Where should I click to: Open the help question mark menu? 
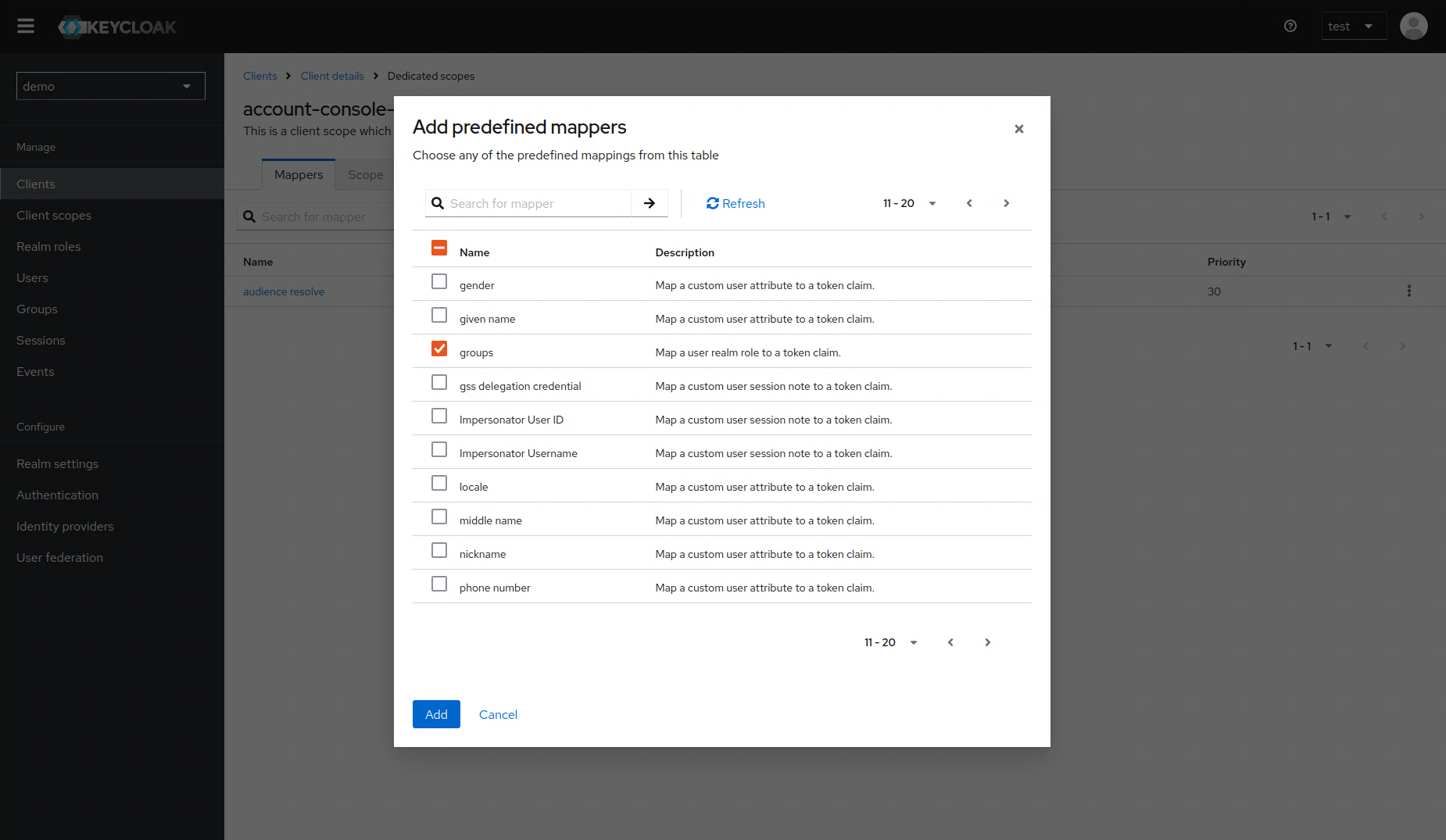pyautogui.click(x=1290, y=26)
